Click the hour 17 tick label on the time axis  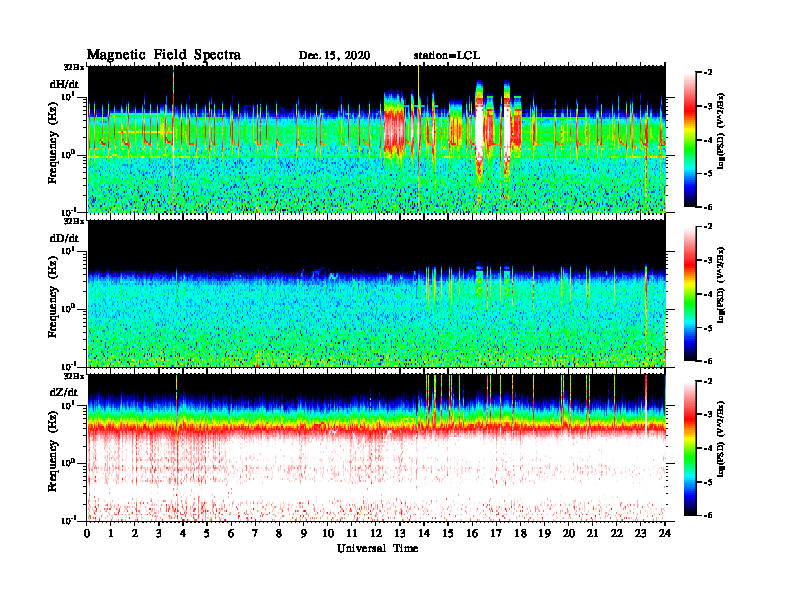click(x=496, y=534)
